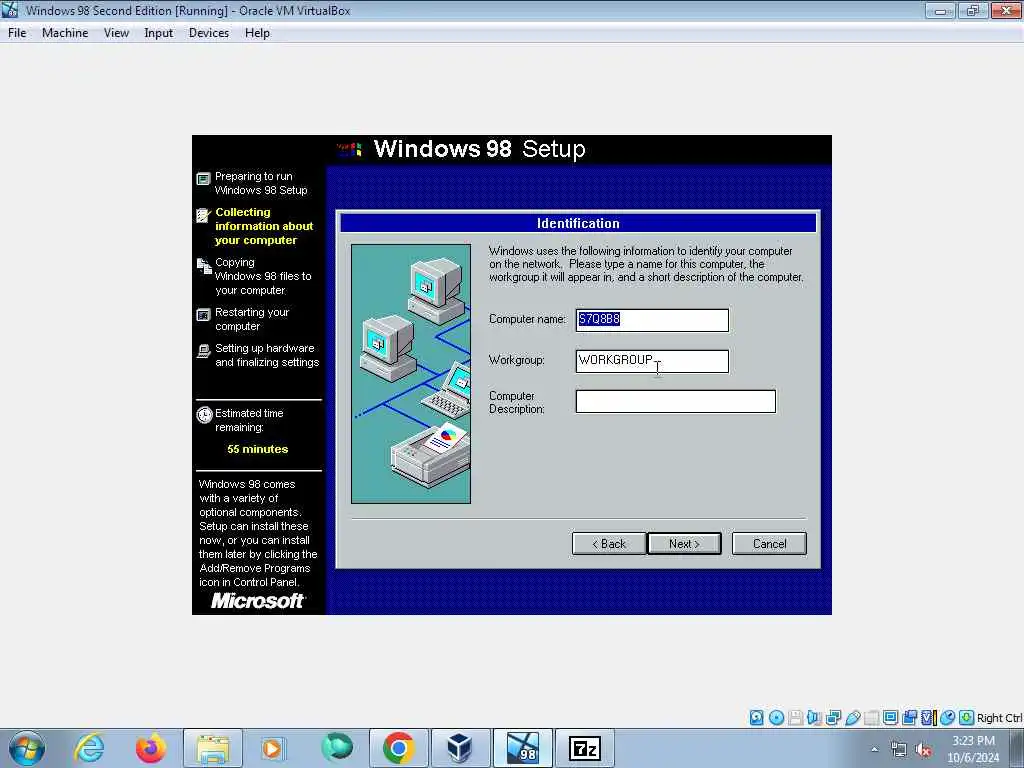
Task: Click the muted volume tray icon
Action: (923, 750)
